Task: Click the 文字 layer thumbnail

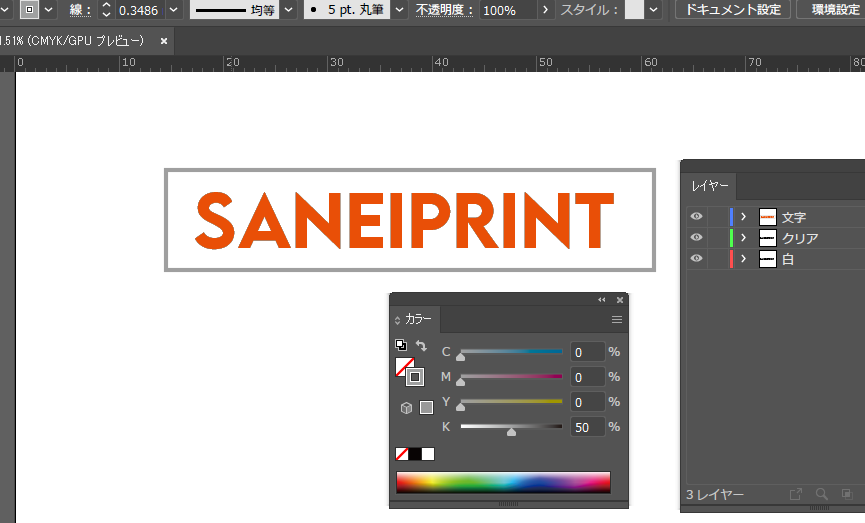Action: (x=767, y=217)
